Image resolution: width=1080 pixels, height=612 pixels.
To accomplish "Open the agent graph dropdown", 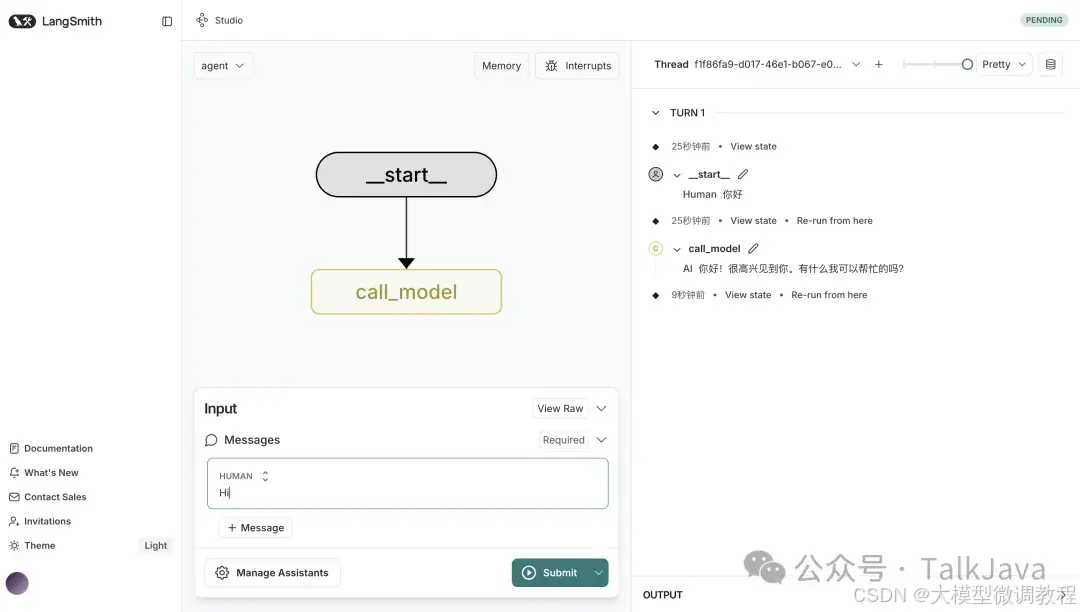I will (222, 65).
